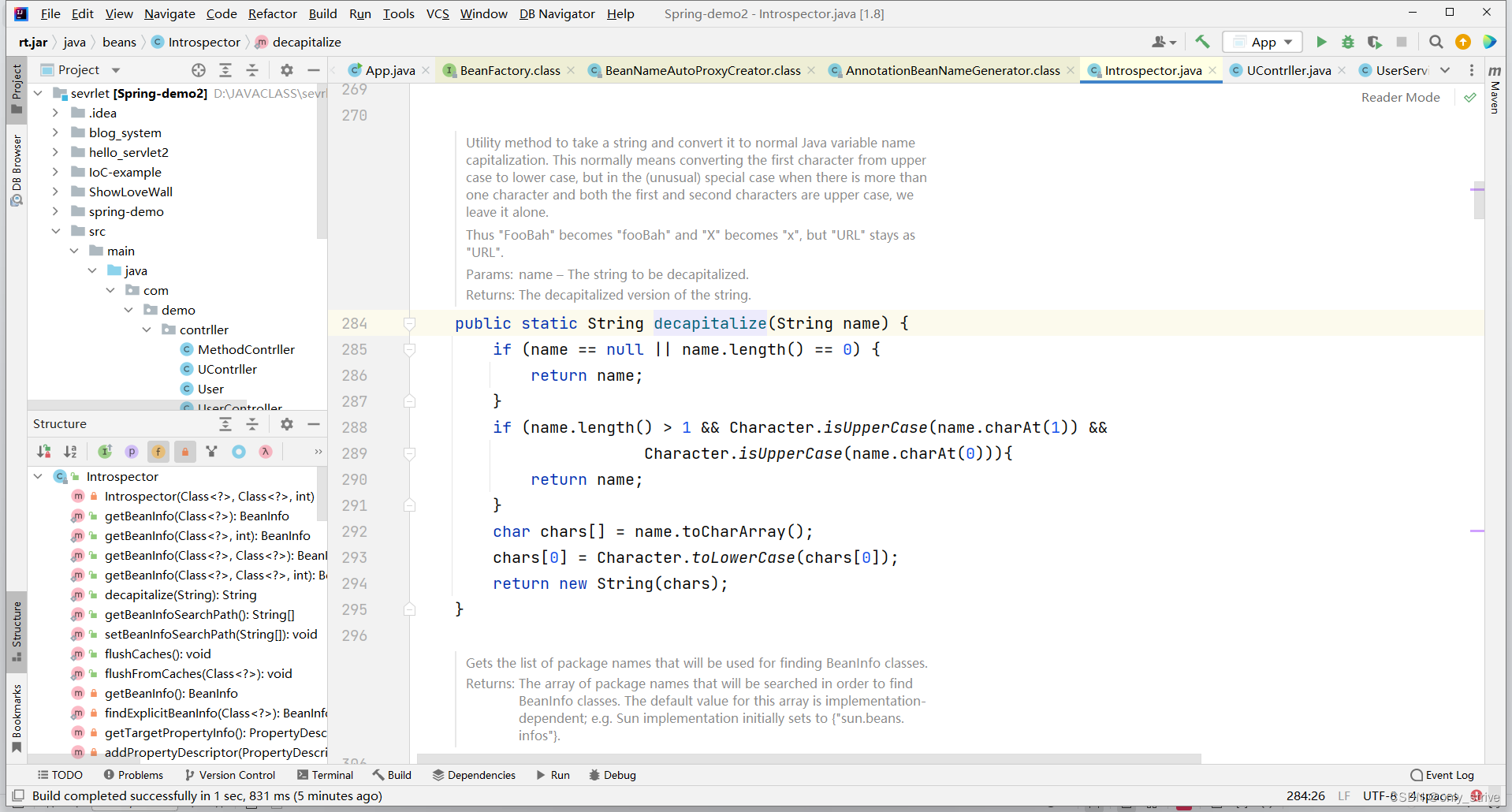Open the Bookmarks side tab

click(16, 718)
